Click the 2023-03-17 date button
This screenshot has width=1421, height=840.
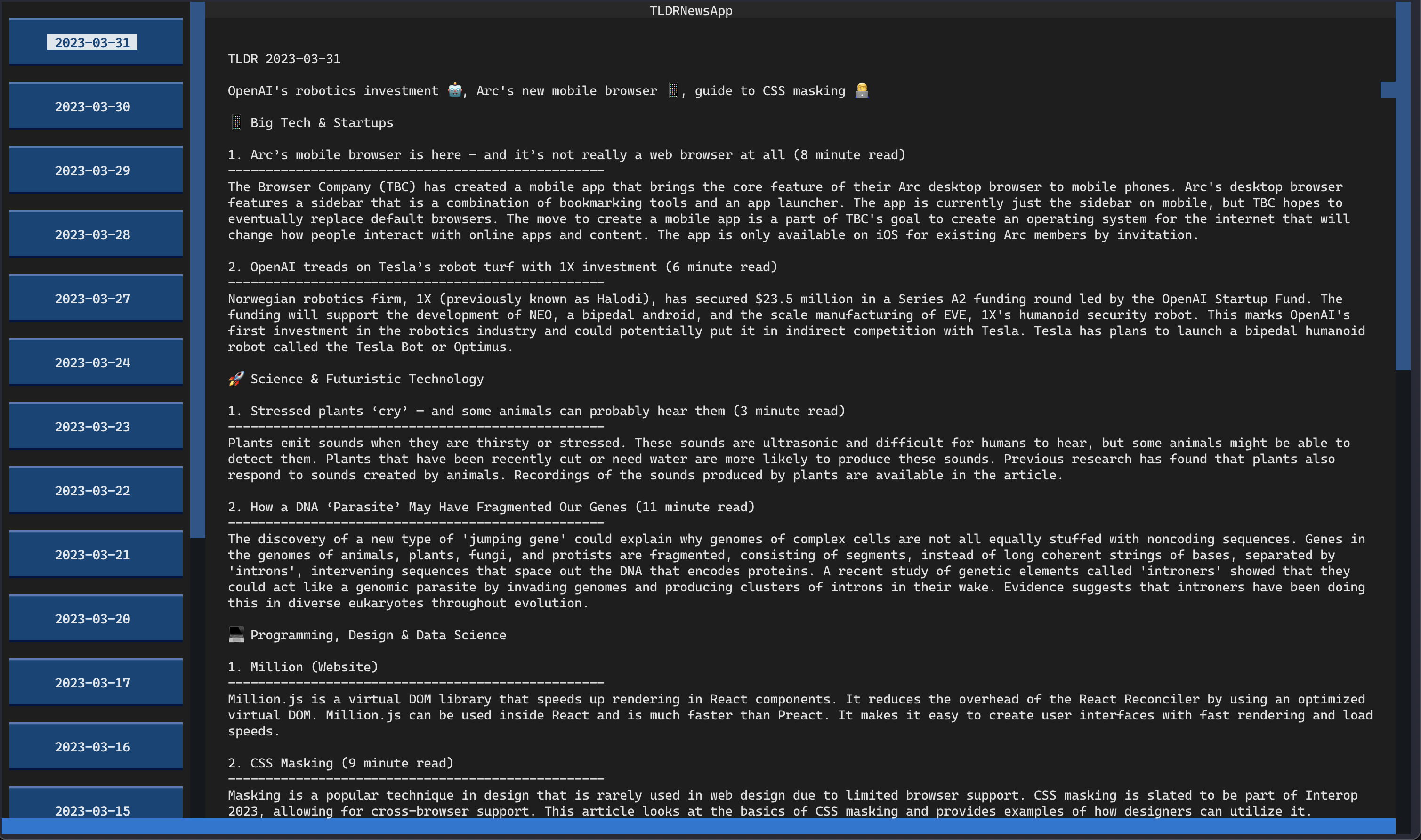96,681
